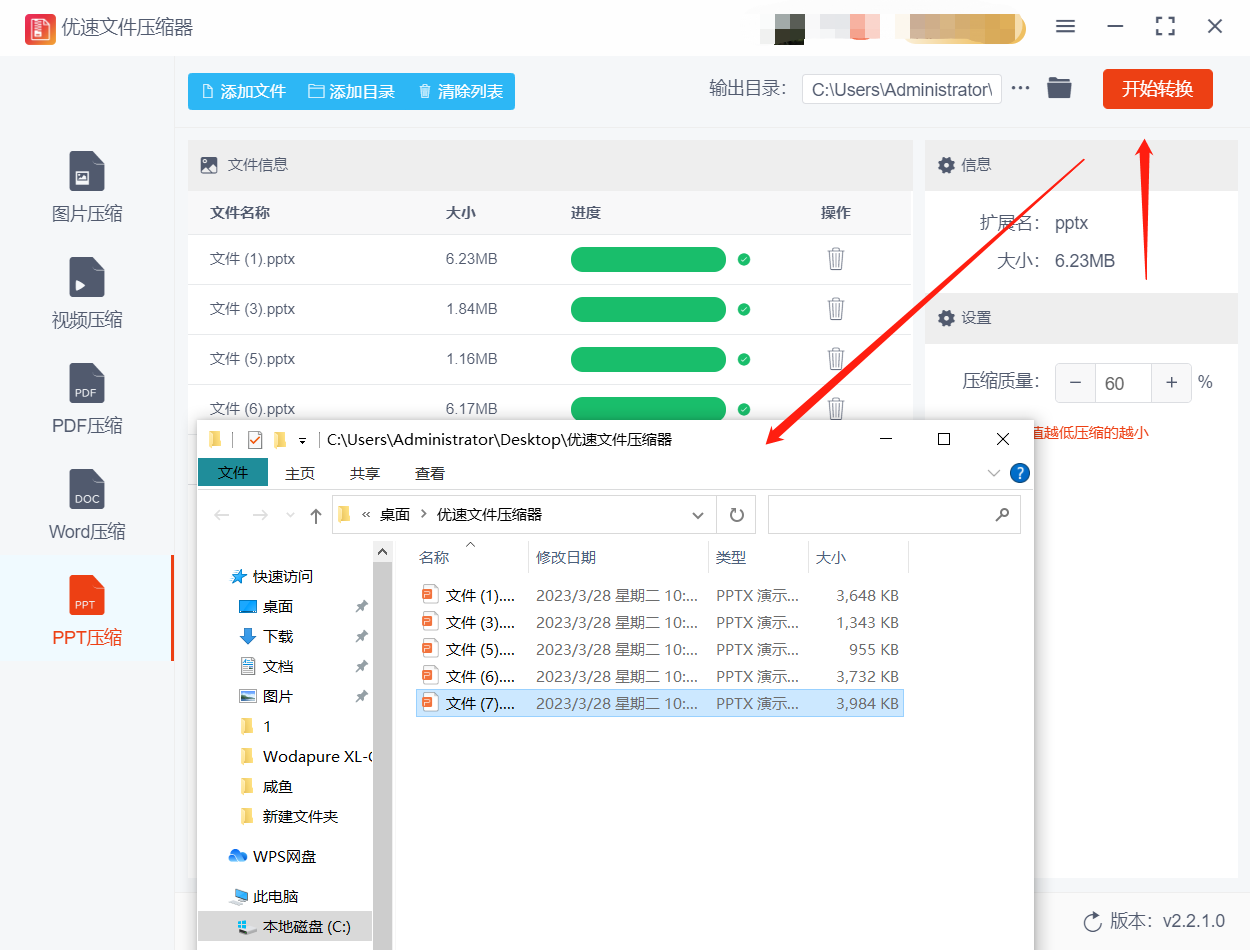Select 本地磁盘 (C:) in navigation pane
This screenshot has width=1250, height=950.
286,926
